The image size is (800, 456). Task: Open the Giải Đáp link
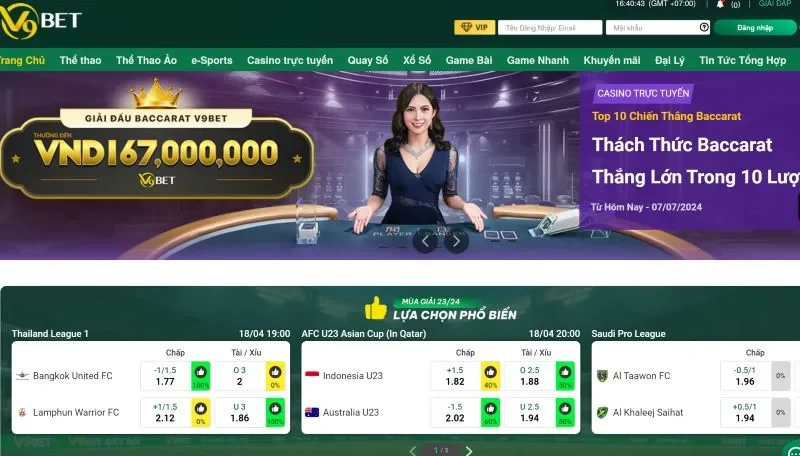775,4
